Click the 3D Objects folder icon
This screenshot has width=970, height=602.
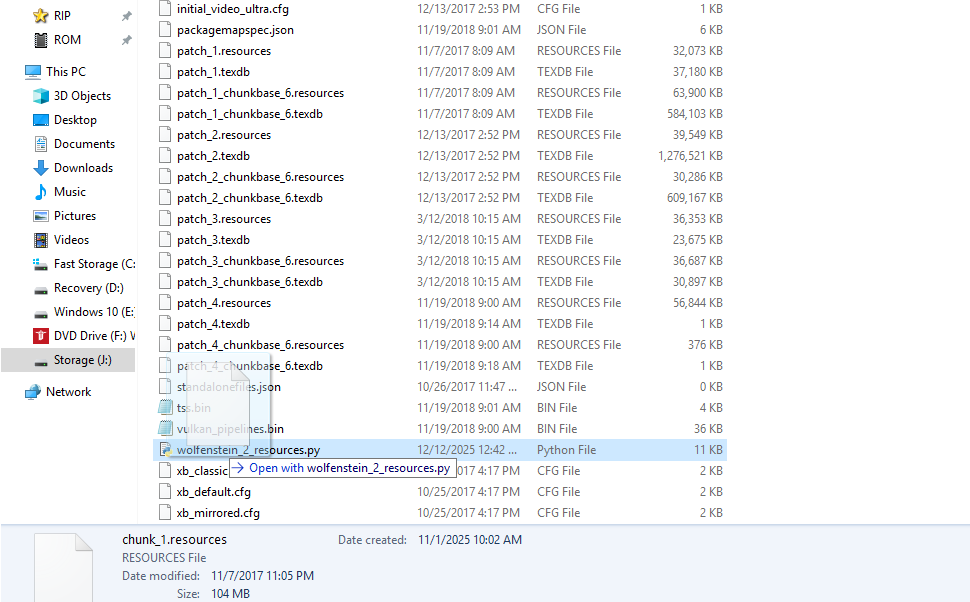click(x=41, y=96)
